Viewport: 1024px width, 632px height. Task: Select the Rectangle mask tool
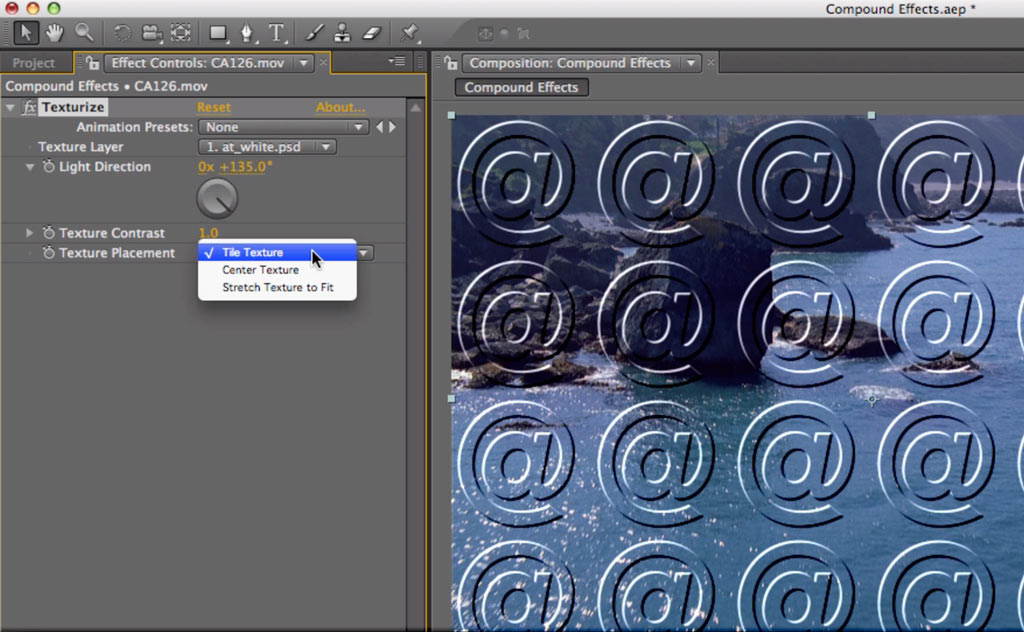(x=218, y=33)
